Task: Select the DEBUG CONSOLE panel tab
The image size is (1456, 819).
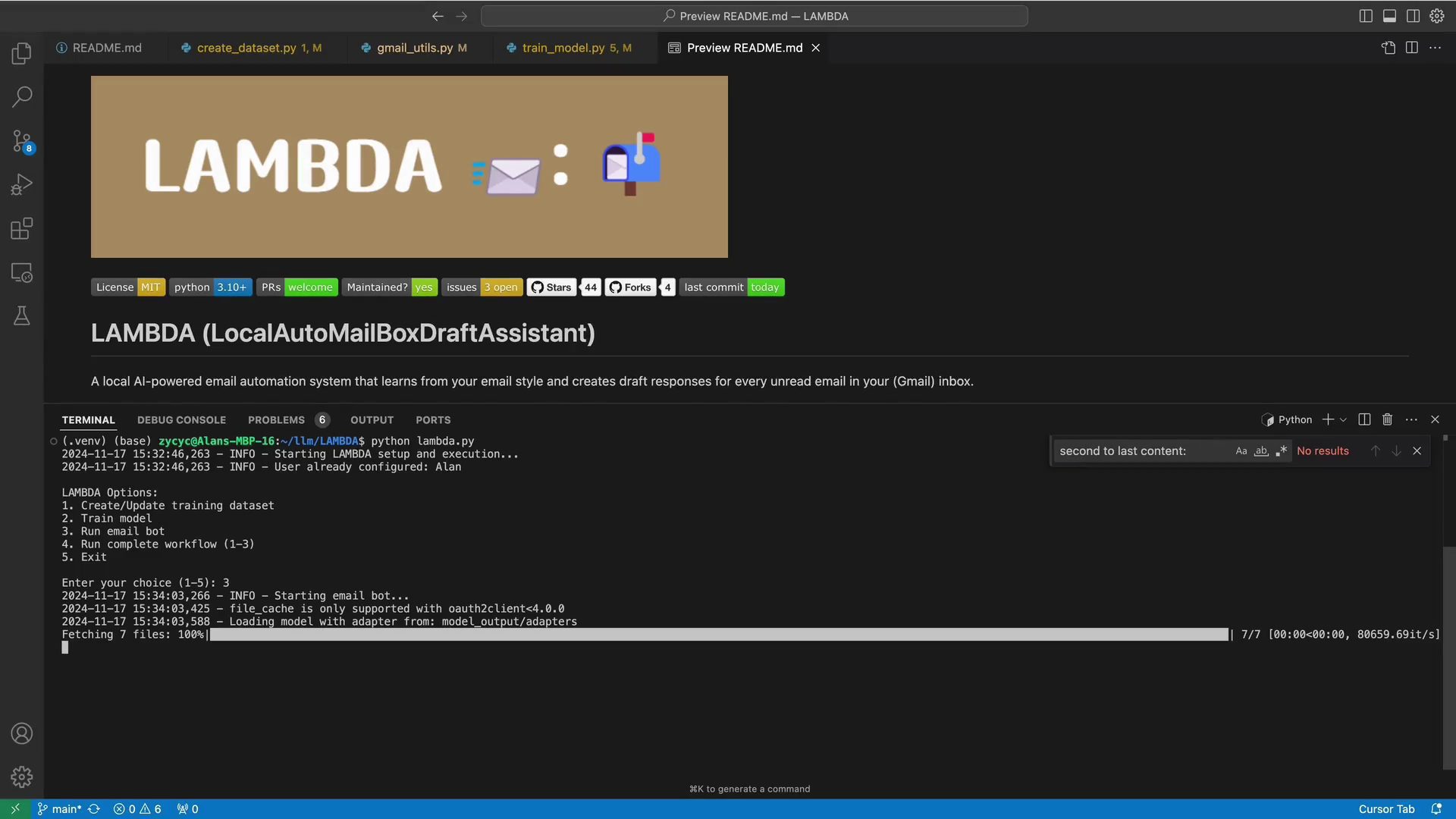Action: click(181, 420)
